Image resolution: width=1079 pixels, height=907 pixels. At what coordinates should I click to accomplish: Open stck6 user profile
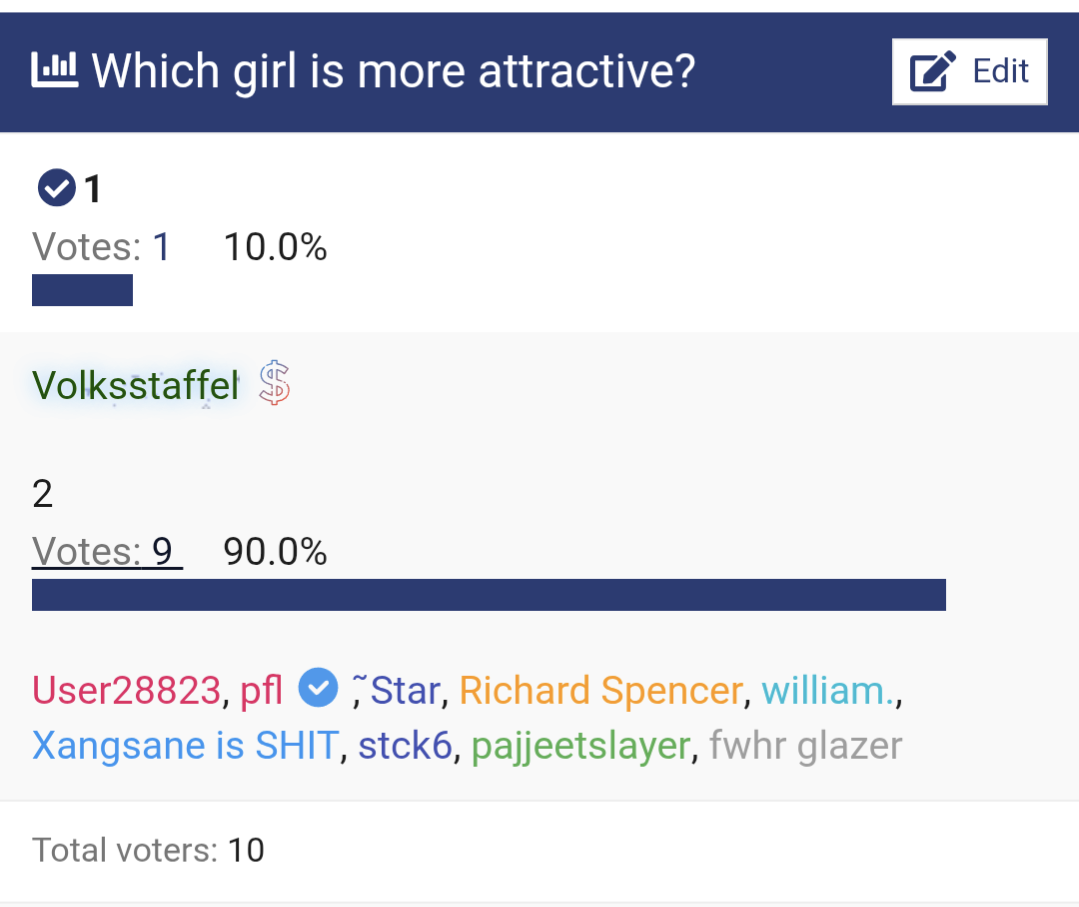(x=405, y=745)
